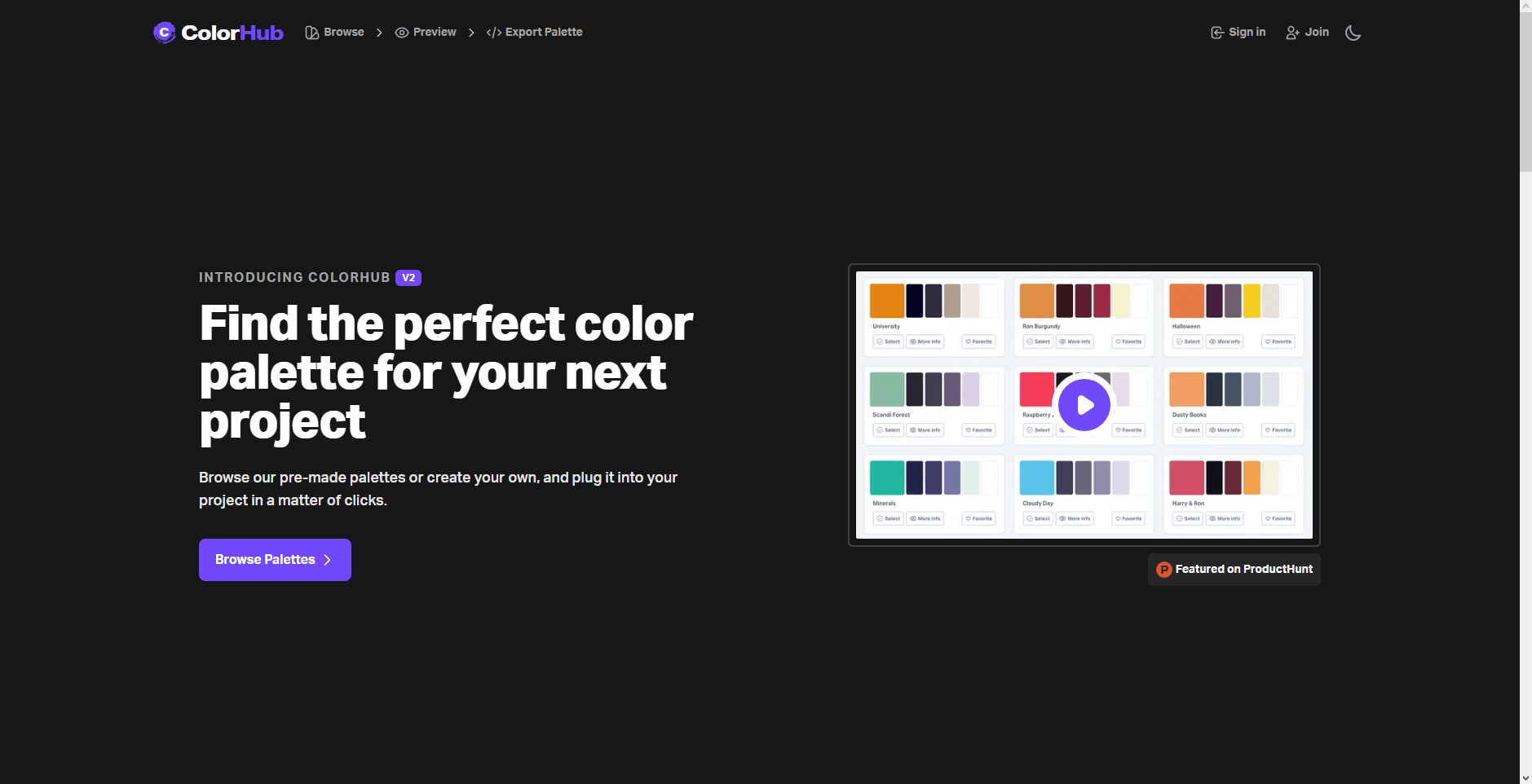The width and height of the screenshot is (1532, 784).
Task: Click the Sign in link
Action: [1238, 33]
